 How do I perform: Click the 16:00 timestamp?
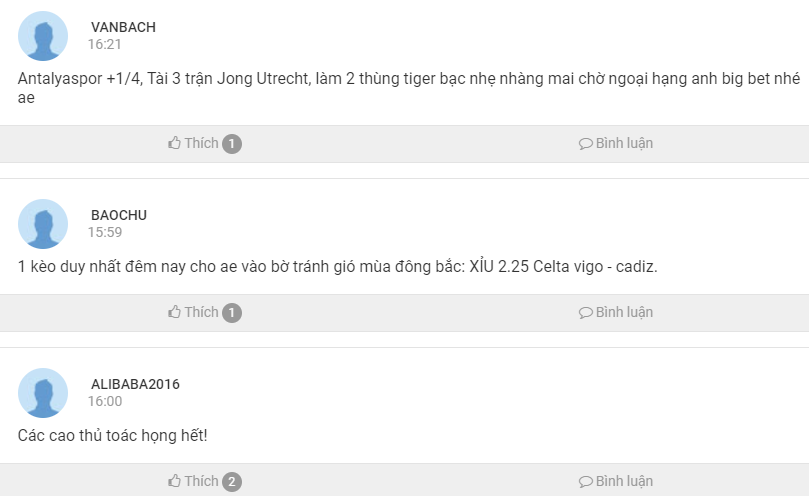coord(105,401)
